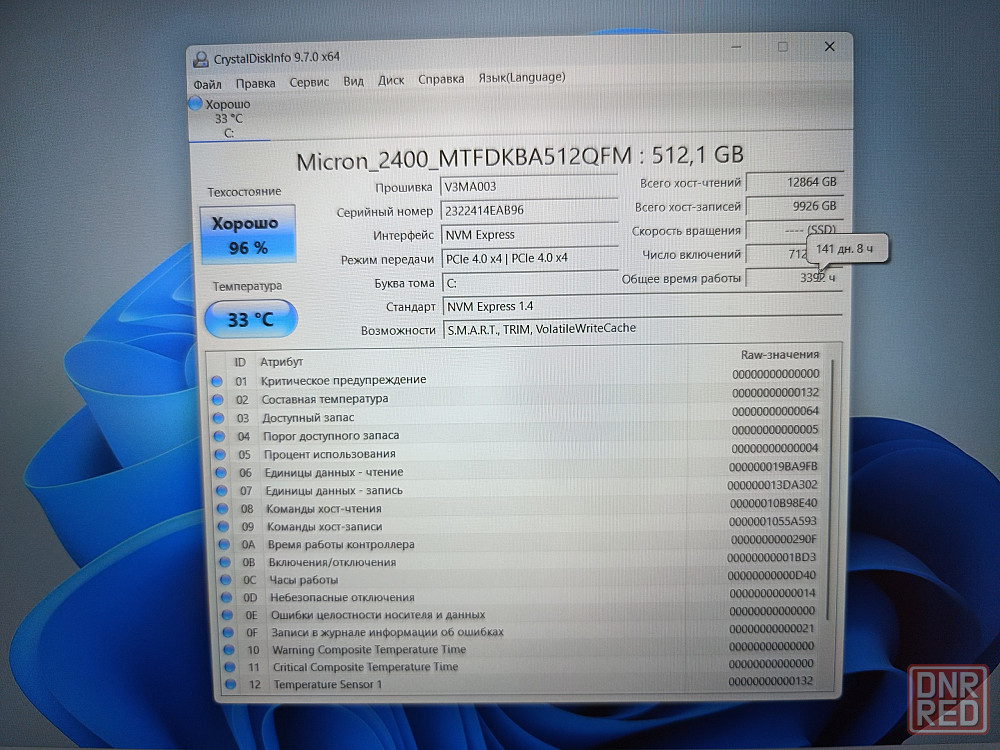Viewport: 1000px width, 750px height.
Task: Click the blue status icon for drive C:
Action: [x=196, y=103]
